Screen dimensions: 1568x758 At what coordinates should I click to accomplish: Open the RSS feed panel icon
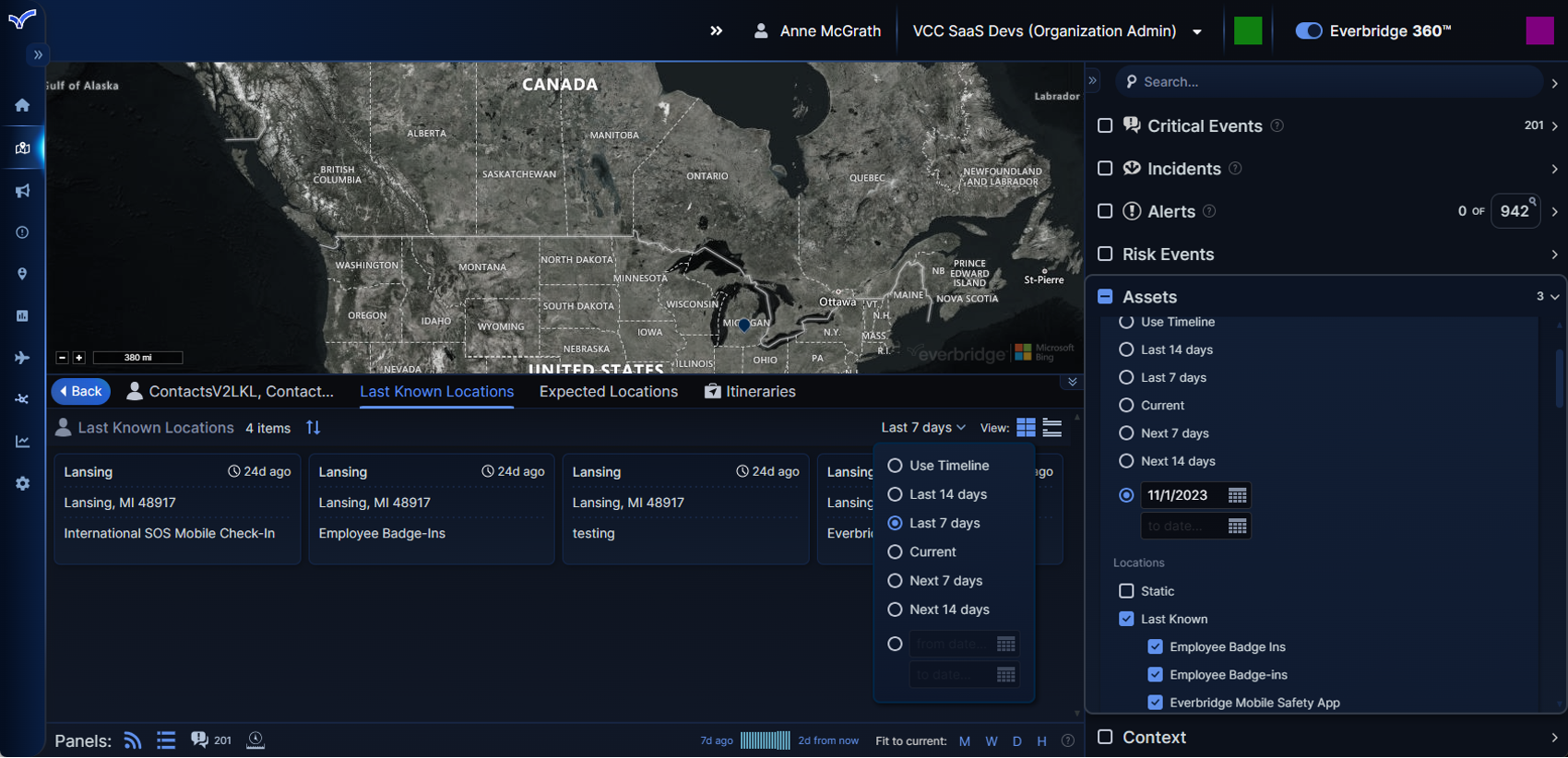tap(133, 740)
